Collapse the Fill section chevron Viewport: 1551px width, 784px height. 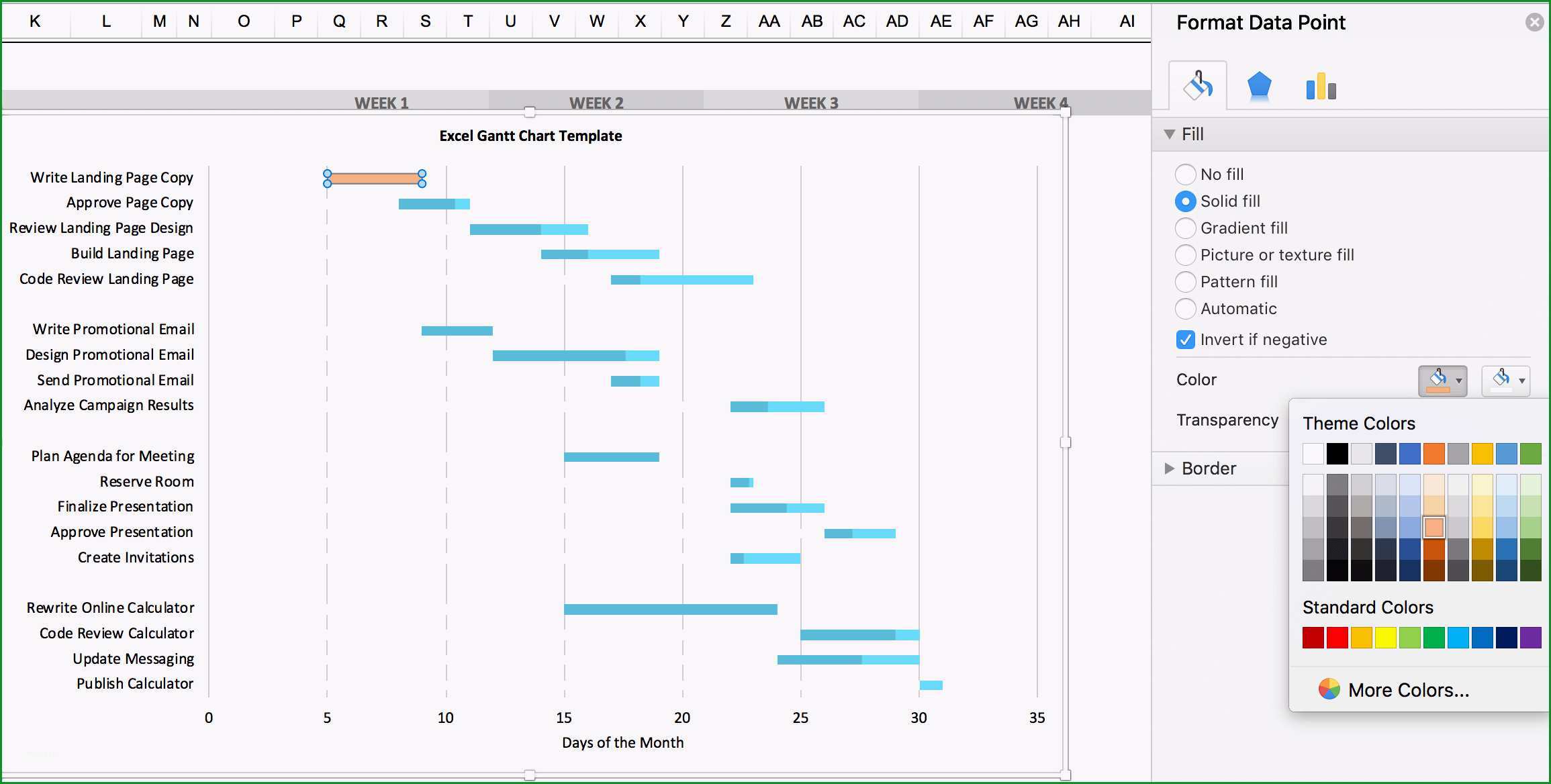pyautogui.click(x=1177, y=133)
